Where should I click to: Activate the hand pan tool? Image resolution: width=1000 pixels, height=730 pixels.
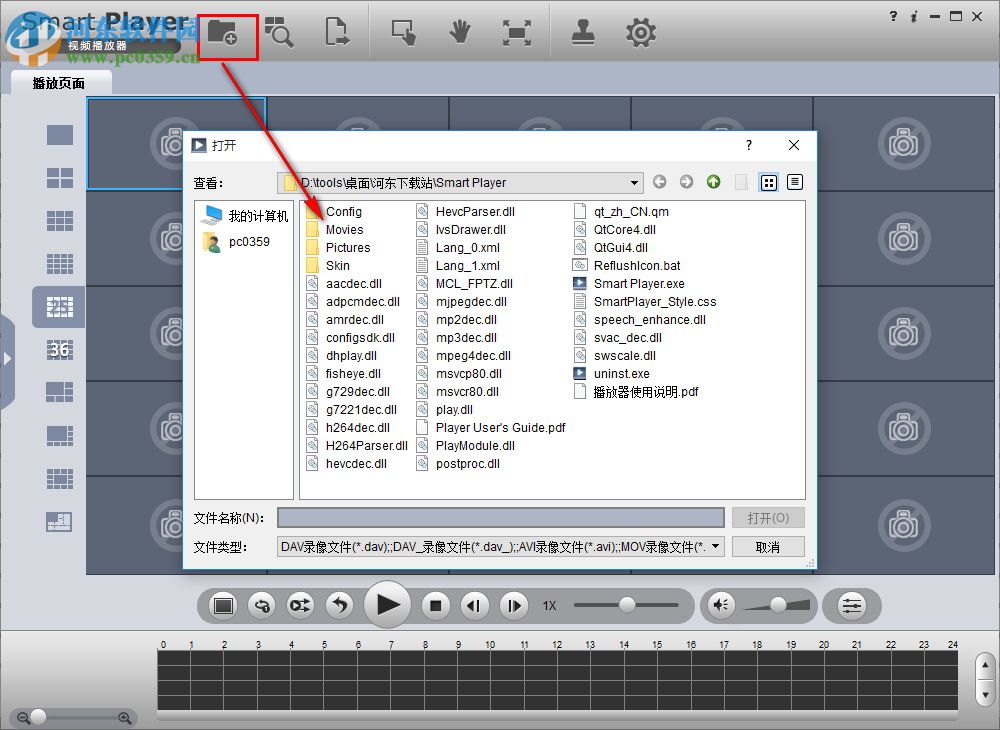coord(459,32)
